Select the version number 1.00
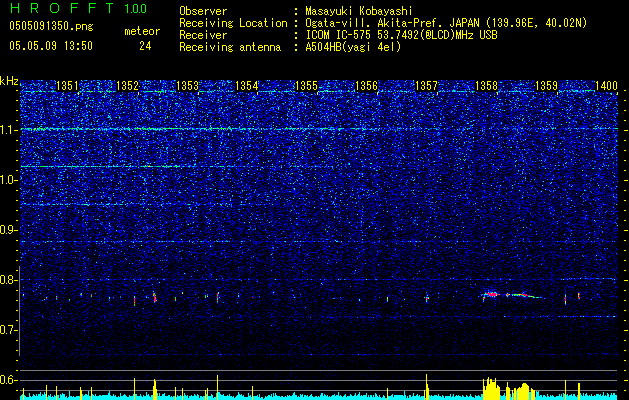Viewport: 629px width, 400px height. (135, 9)
